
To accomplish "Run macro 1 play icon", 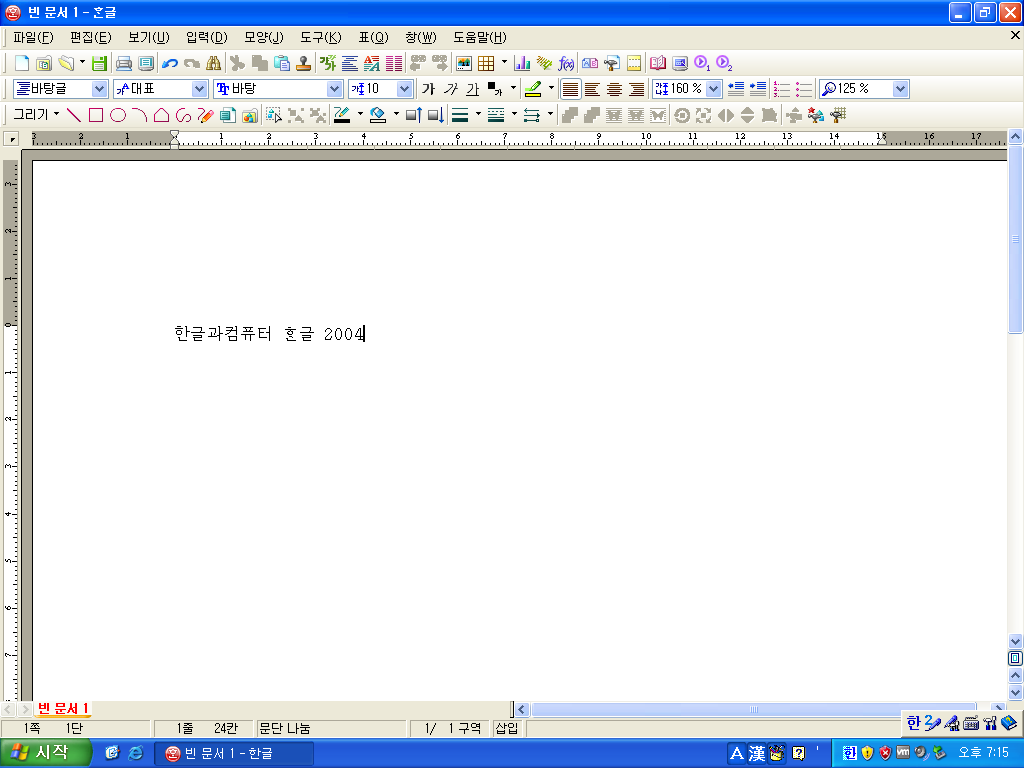I will 702,63.
